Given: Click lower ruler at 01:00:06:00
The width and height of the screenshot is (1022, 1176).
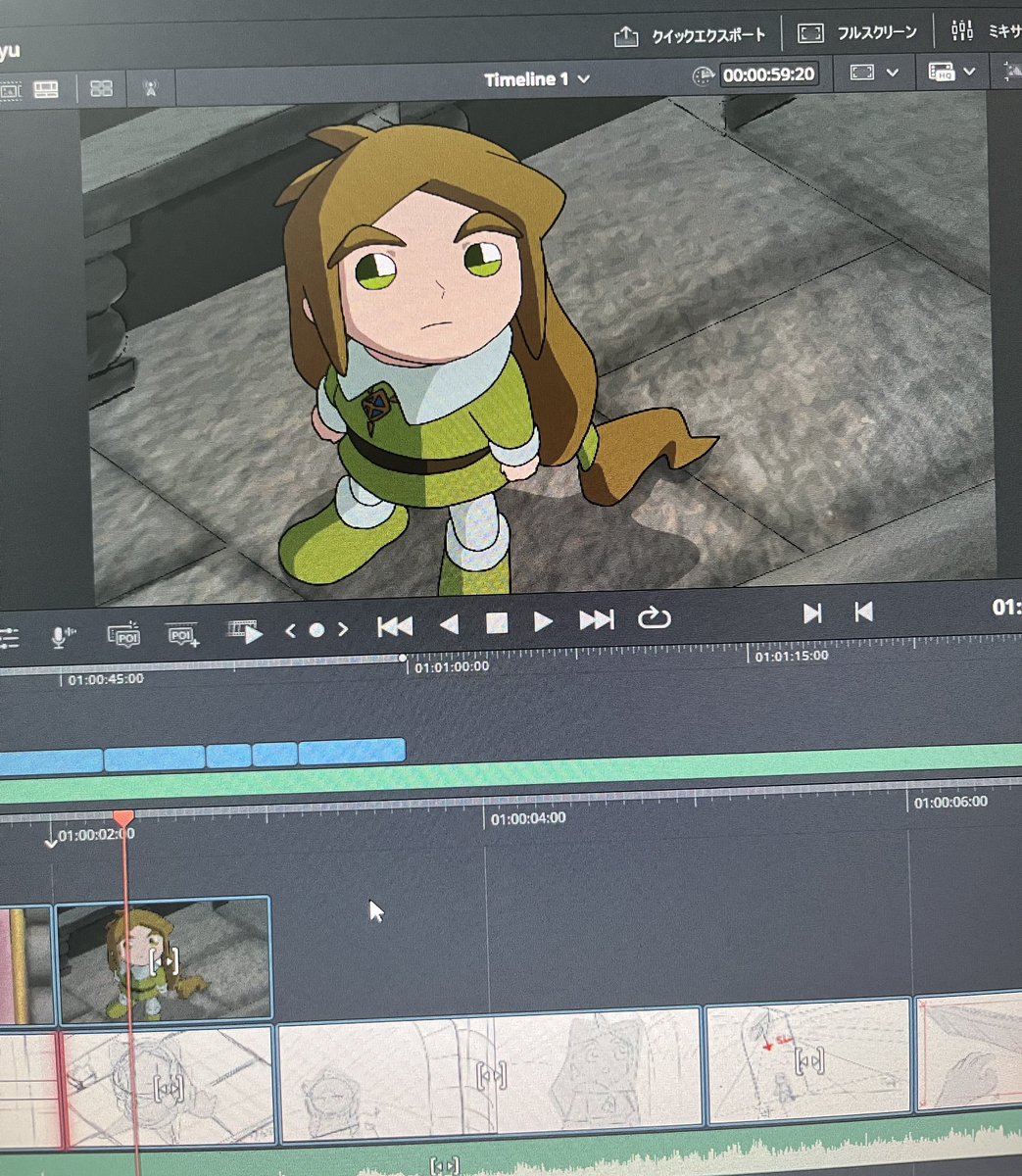Looking at the screenshot, I should 950,803.
